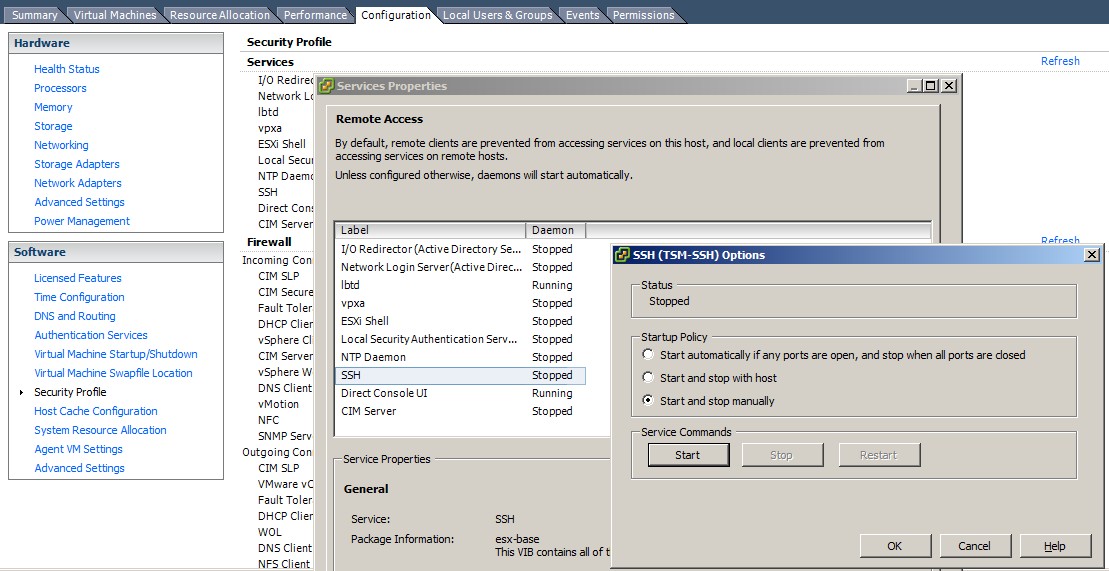Sort services by the Daemon column header

point(555,230)
